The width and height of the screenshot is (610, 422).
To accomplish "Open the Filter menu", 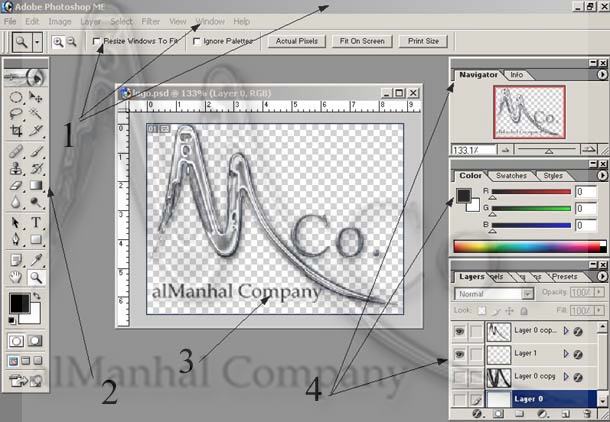I will click(151, 21).
